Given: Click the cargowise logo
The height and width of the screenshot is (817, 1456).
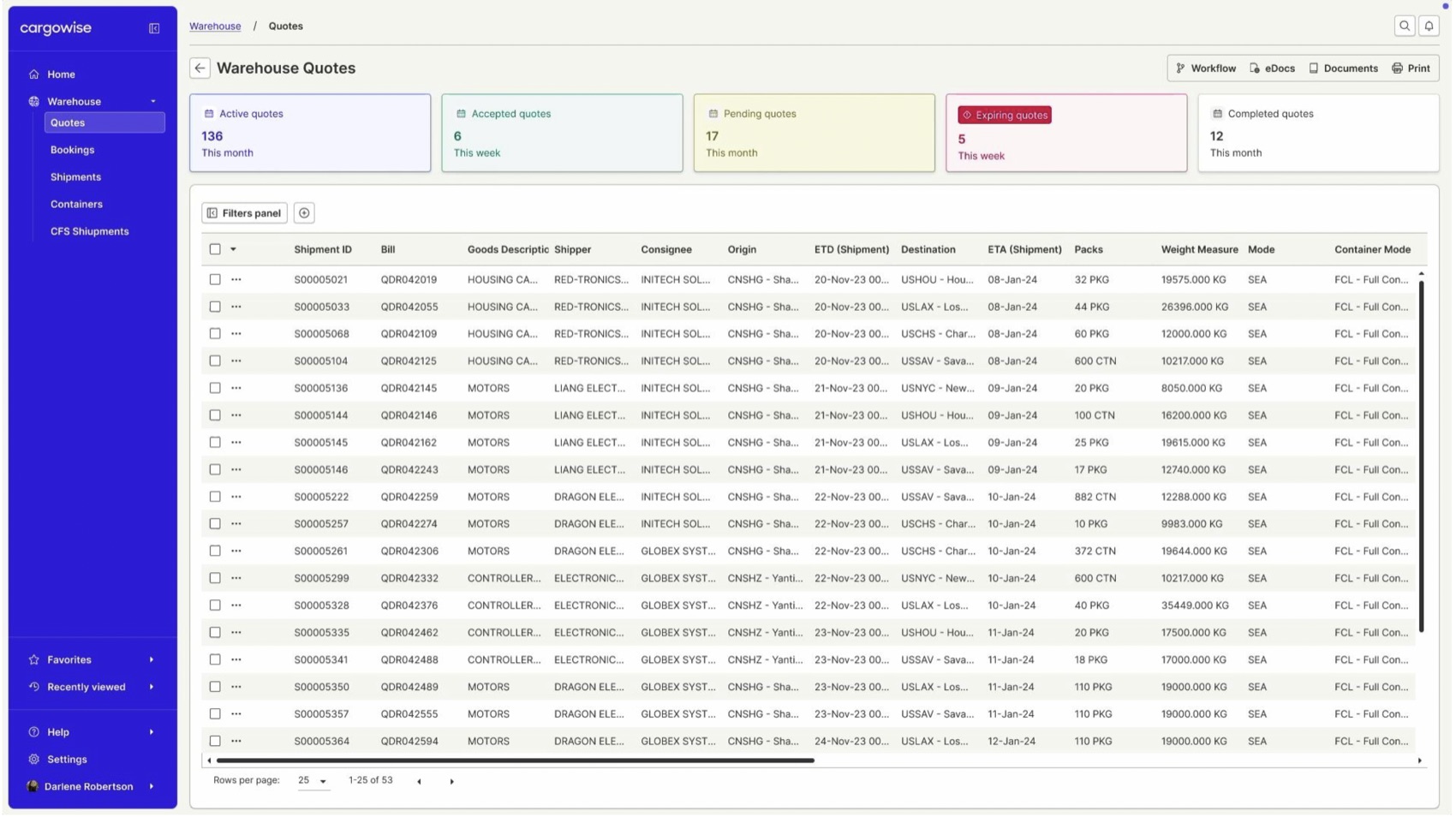Looking at the screenshot, I should pyautogui.click(x=56, y=28).
